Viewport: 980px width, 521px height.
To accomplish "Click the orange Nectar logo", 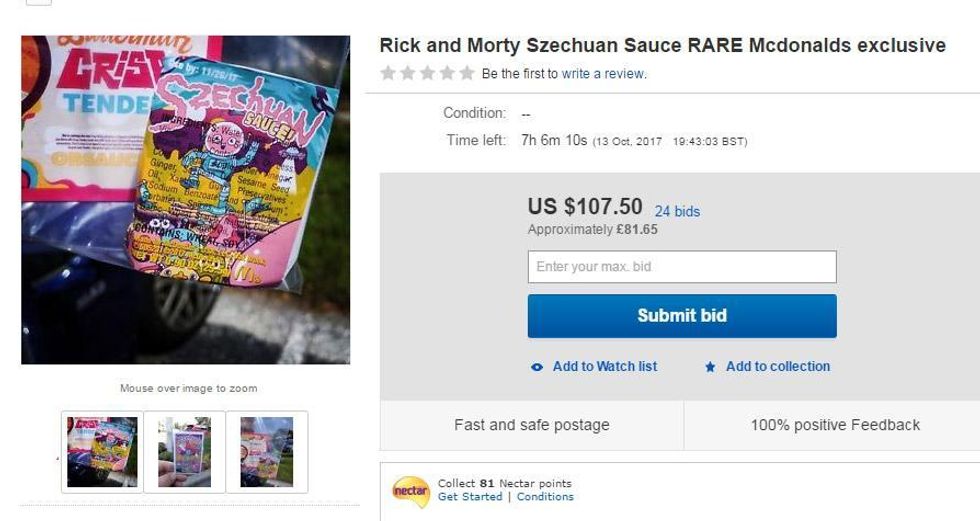I will 411,491.
